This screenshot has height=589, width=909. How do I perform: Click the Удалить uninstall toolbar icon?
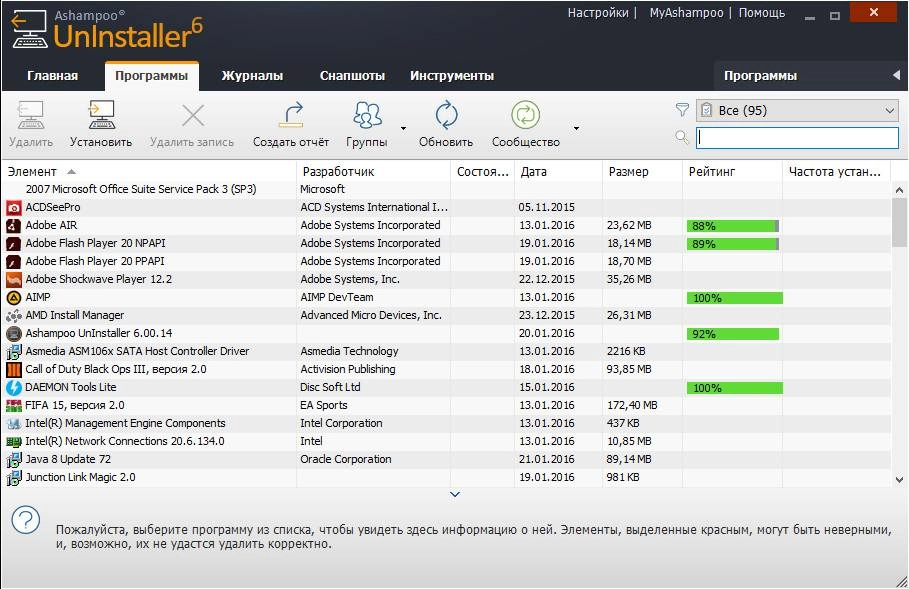coord(31,115)
